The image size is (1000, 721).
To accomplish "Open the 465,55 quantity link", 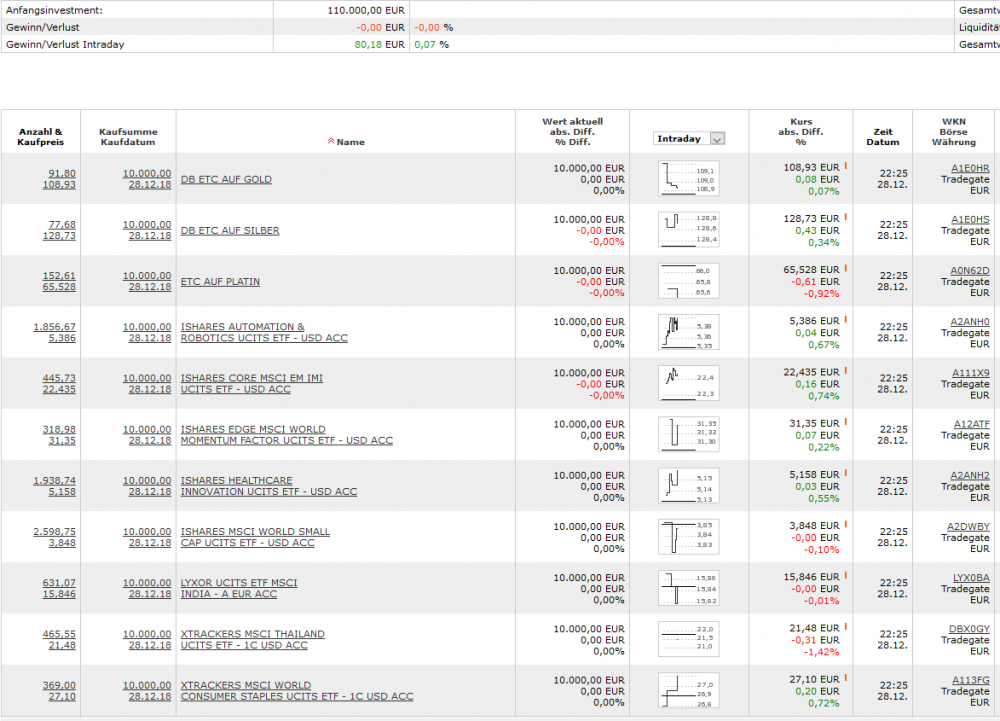I will 59,634.
